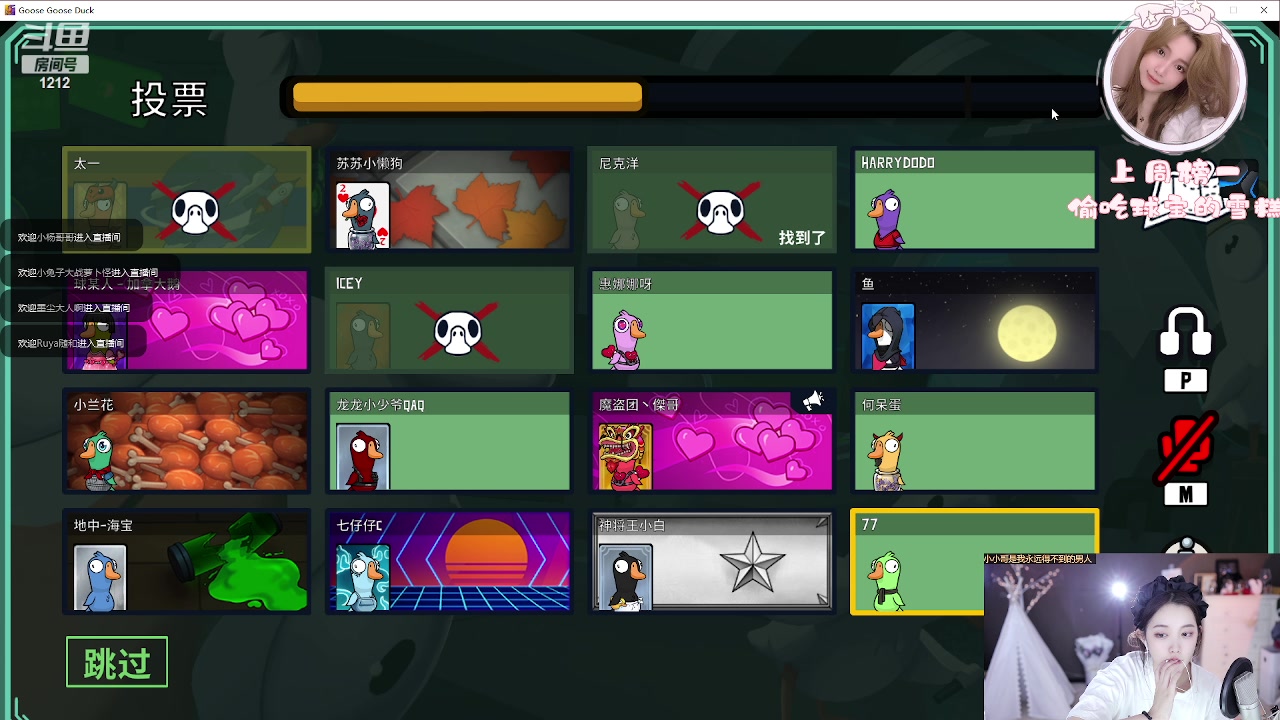Click the 房间号 label badge
Viewport: 1280px width, 720px height.
click(x=55, y=64)
